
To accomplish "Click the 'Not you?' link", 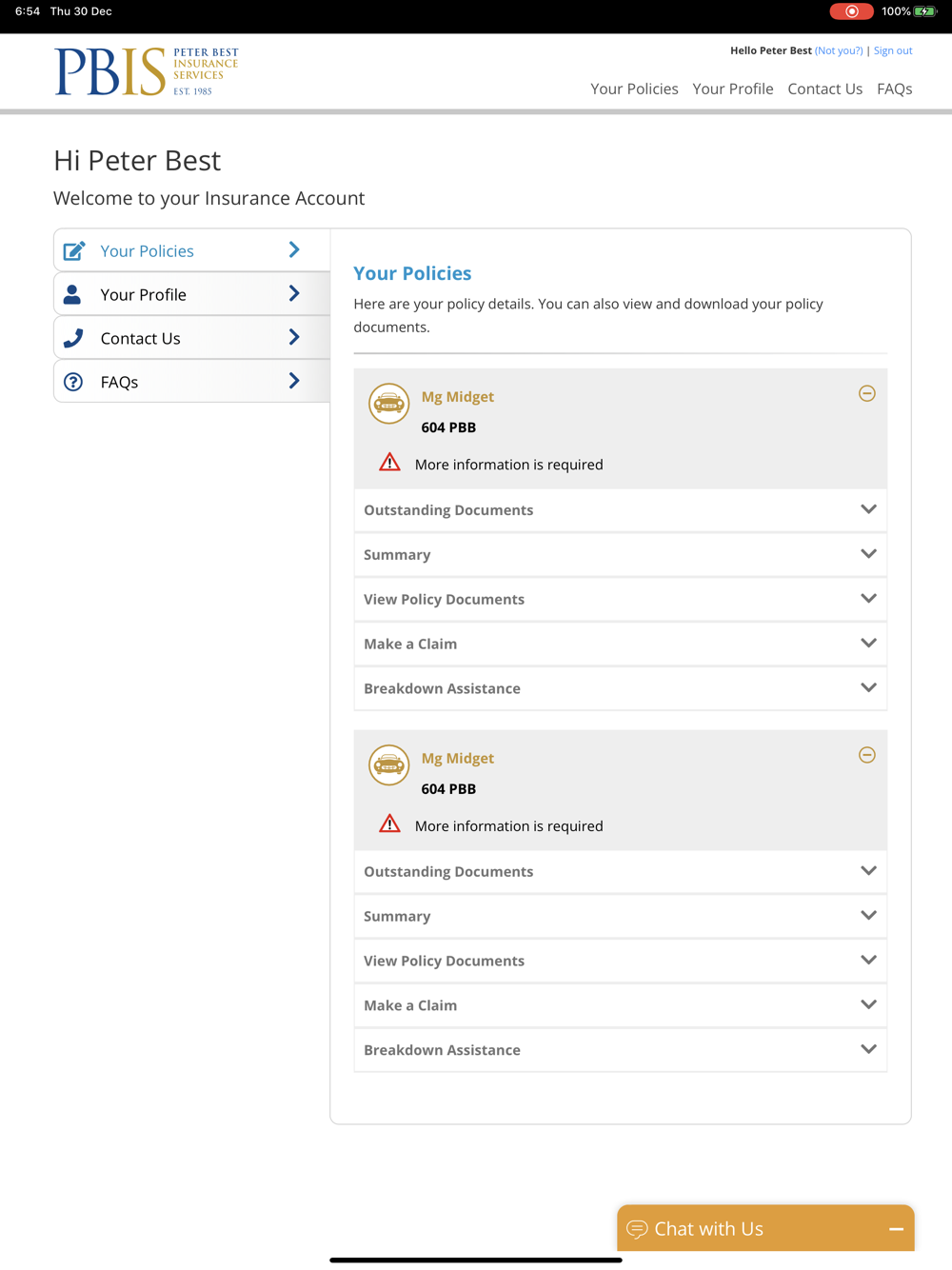I will pyautogui.click(x=839, y=50).
